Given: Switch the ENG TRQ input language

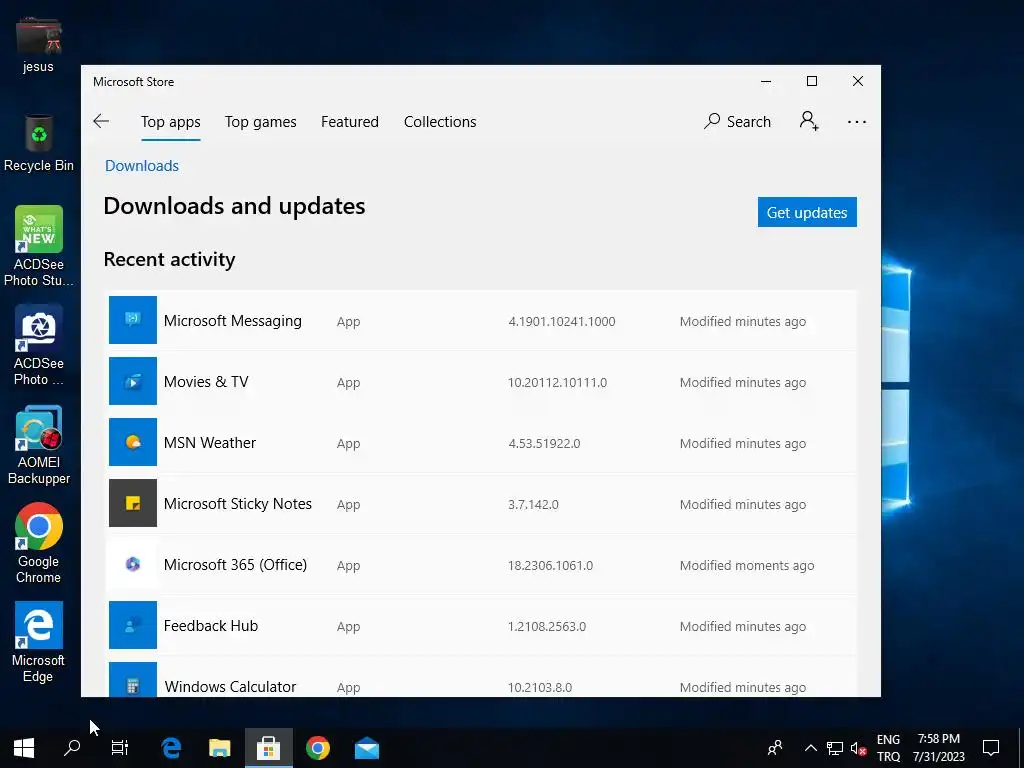Looking at the screenshot, I should coord(888,748).
